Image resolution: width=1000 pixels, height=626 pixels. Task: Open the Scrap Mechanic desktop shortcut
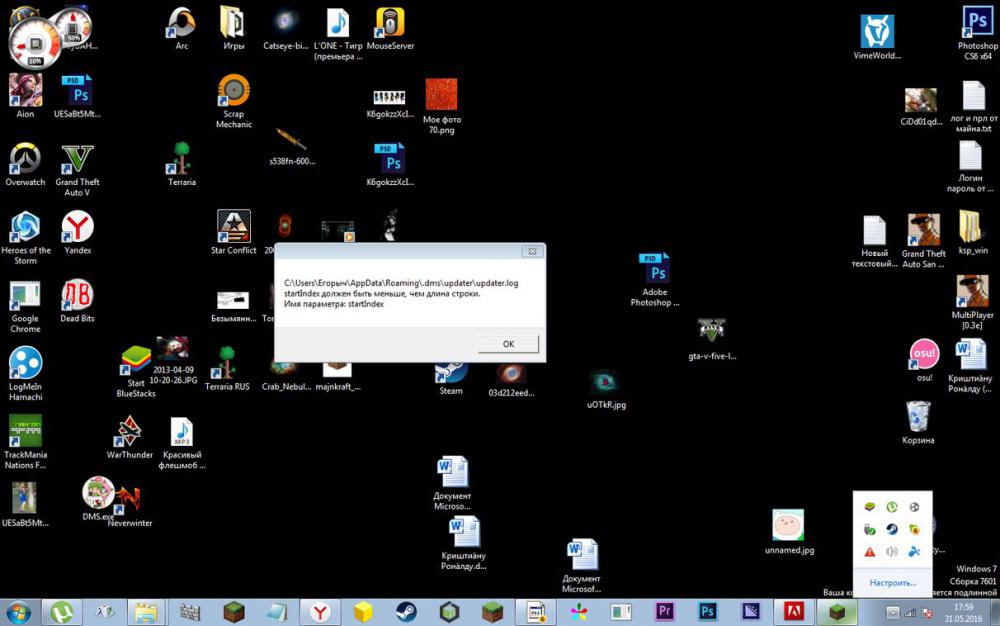233,101
